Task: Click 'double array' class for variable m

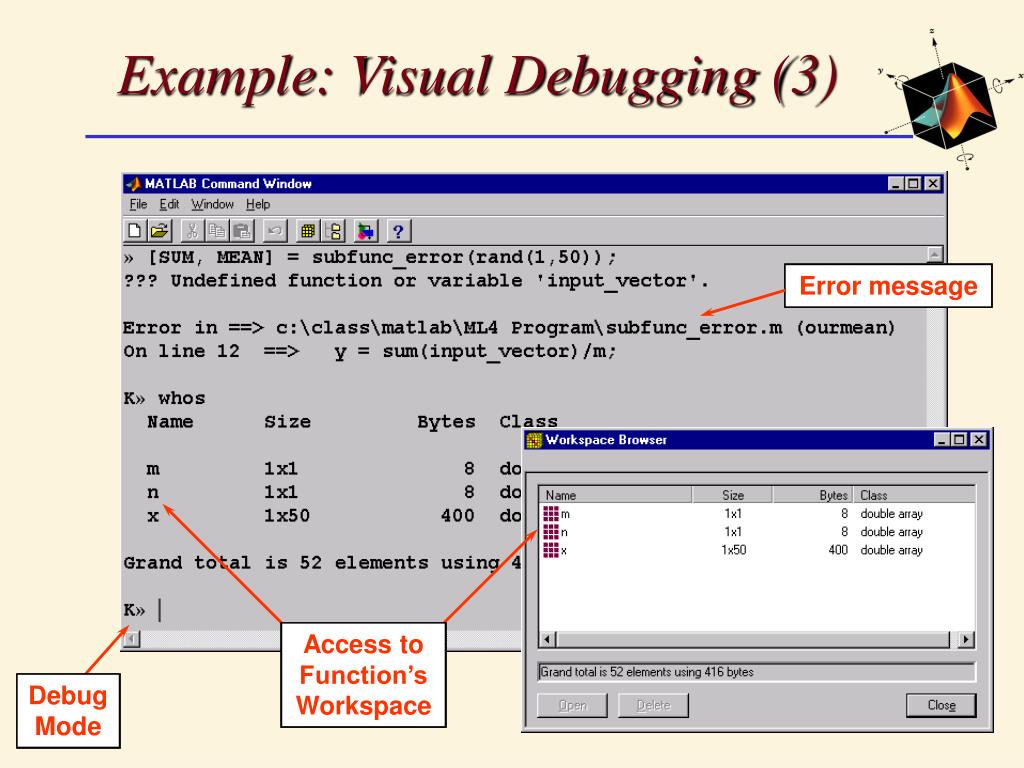Action: click(x=891, y=514)
